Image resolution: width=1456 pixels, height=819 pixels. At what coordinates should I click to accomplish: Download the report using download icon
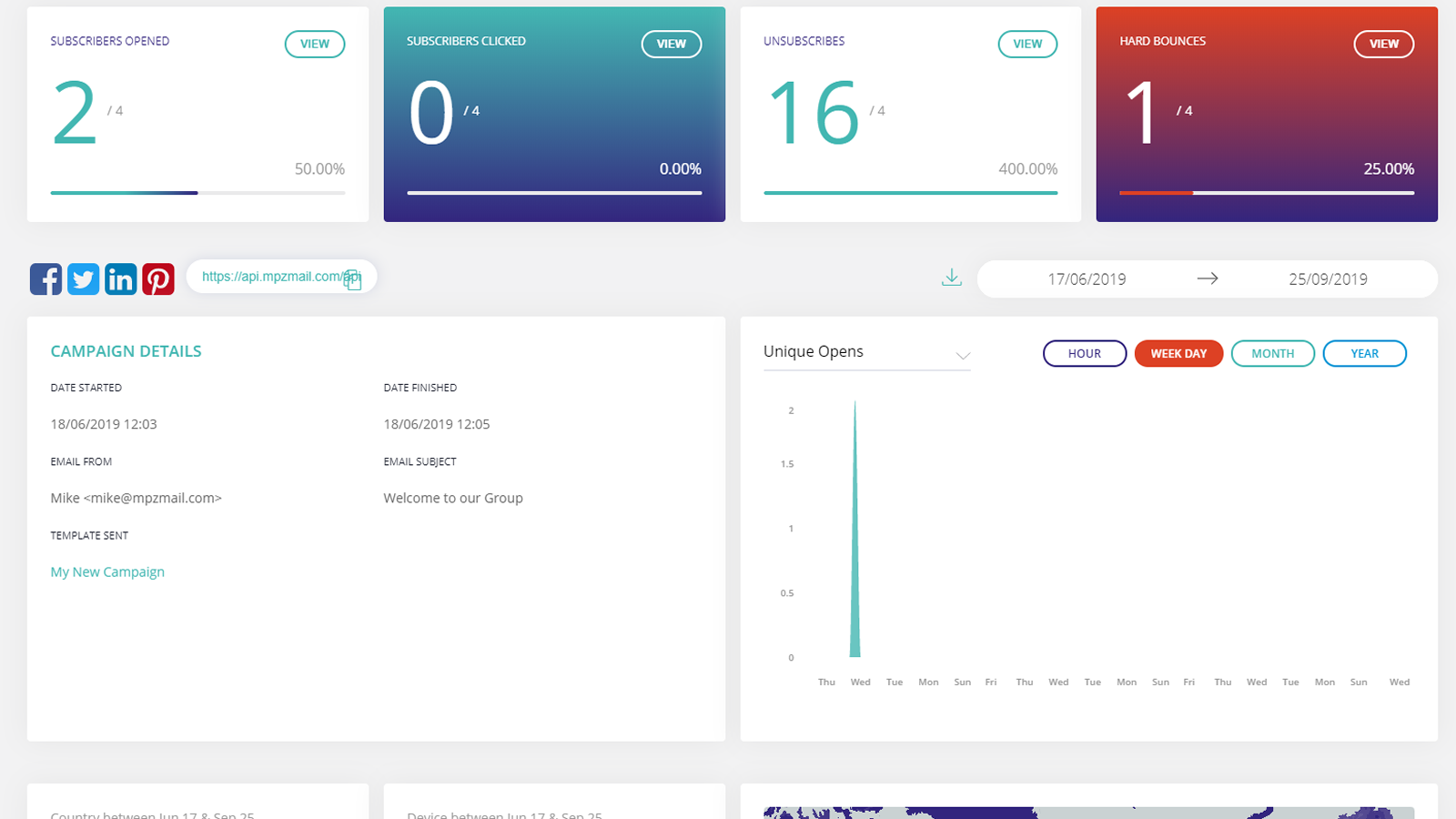tap(951, 278)
